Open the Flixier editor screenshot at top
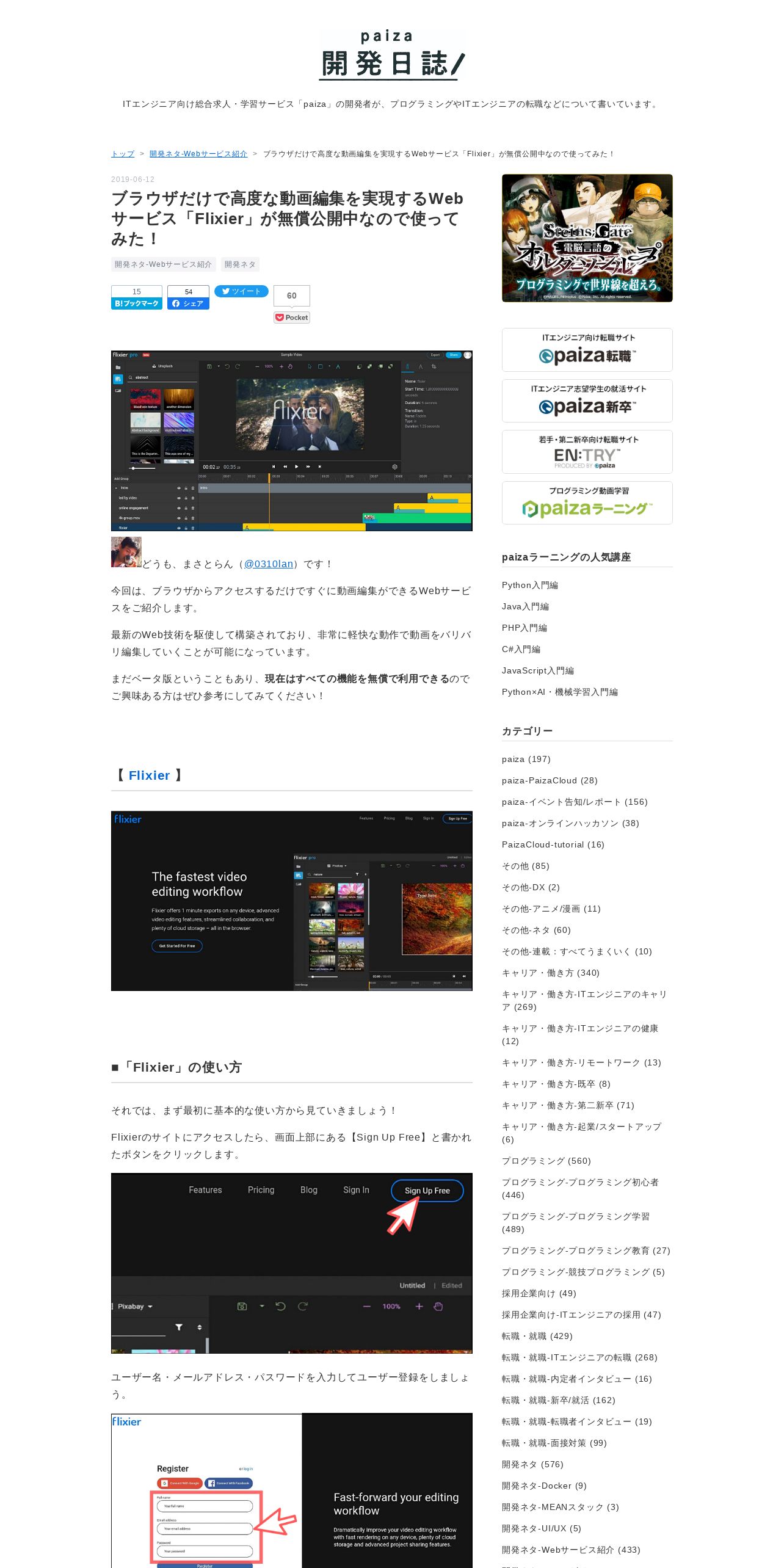784x1568 pixels. coord(292,440)
